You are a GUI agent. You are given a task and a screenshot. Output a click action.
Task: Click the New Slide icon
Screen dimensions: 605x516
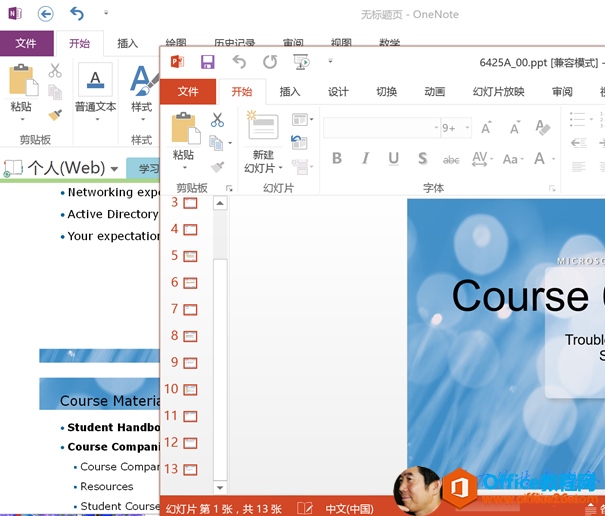263,125
